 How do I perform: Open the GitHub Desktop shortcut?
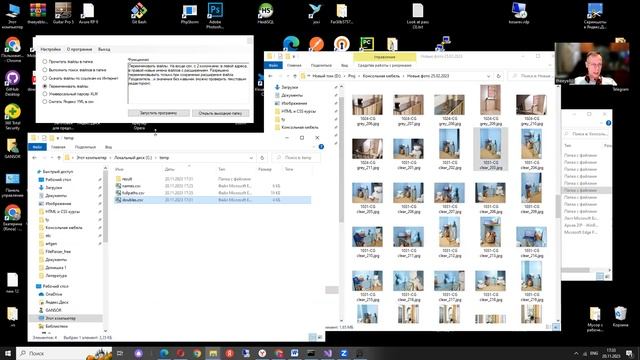12,83
